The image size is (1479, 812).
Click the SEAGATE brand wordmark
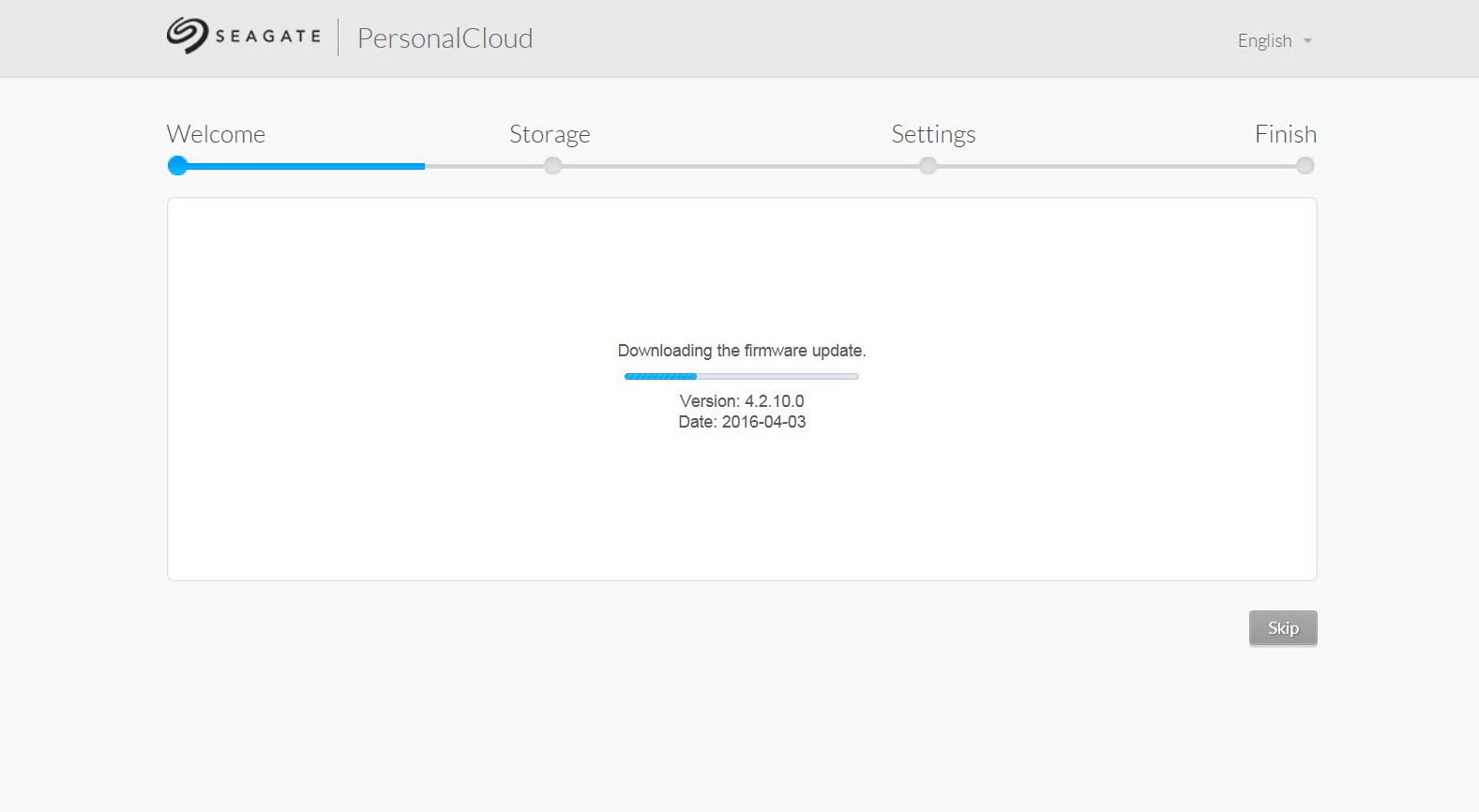pyautogui.click(x=268, y=37)
